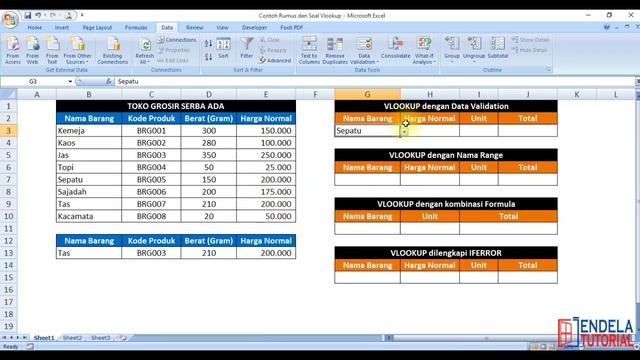The height and width of the screenshot is (360, 640).
Task: Switch to Sheet3 worksheet
Action: [100, 338]
